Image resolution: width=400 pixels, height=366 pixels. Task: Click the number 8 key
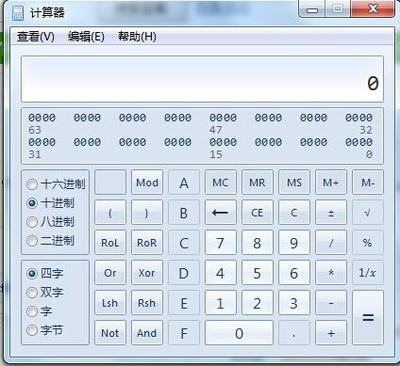pos(257,243)
